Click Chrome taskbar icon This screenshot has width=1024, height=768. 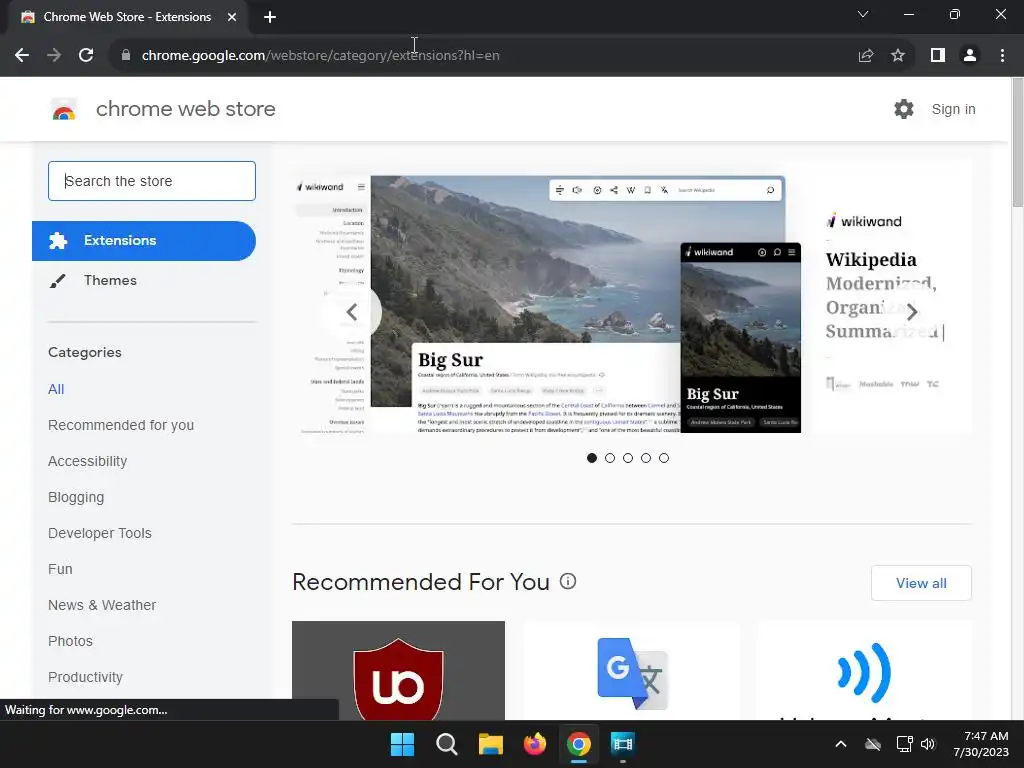click(x=579, y=744)
